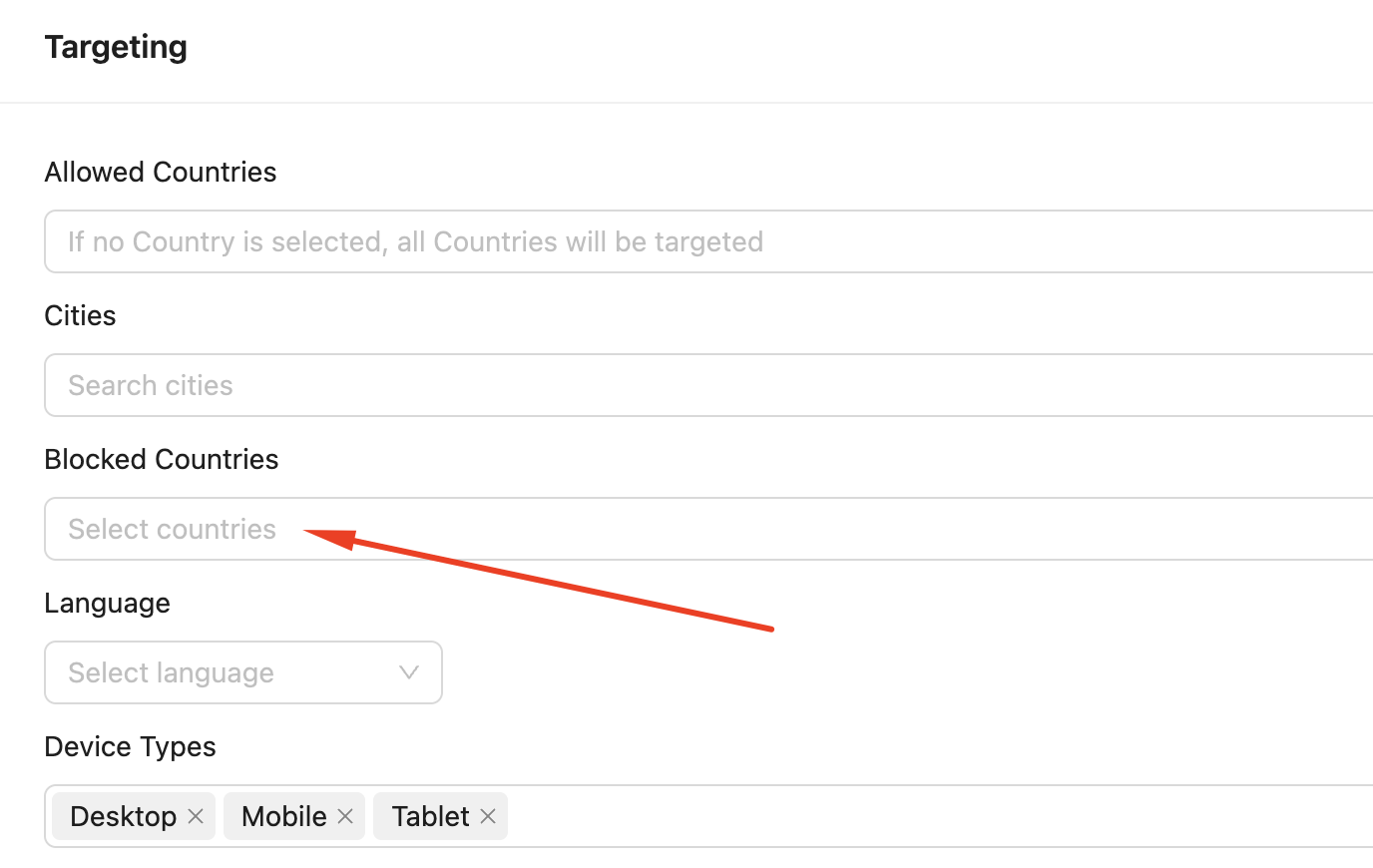Click empty area of Device Types field
Viewport: 1373px width, 868px height.
click(898, 816)
